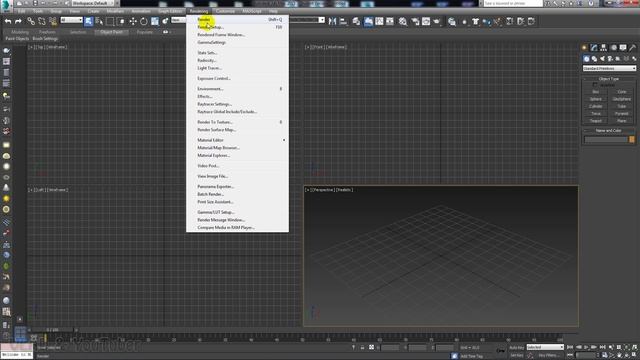
Task: Select the Unlink Selection tool
Action: pos(42,21)
